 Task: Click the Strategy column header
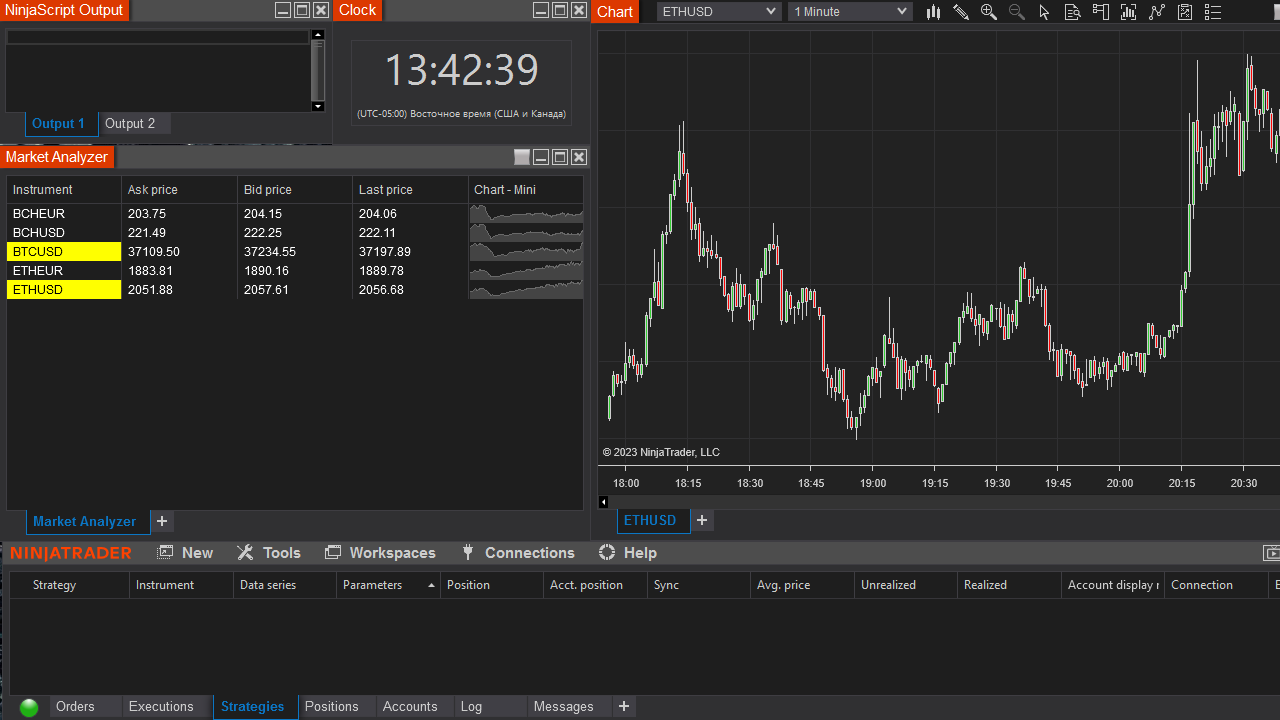click(70, 585)
